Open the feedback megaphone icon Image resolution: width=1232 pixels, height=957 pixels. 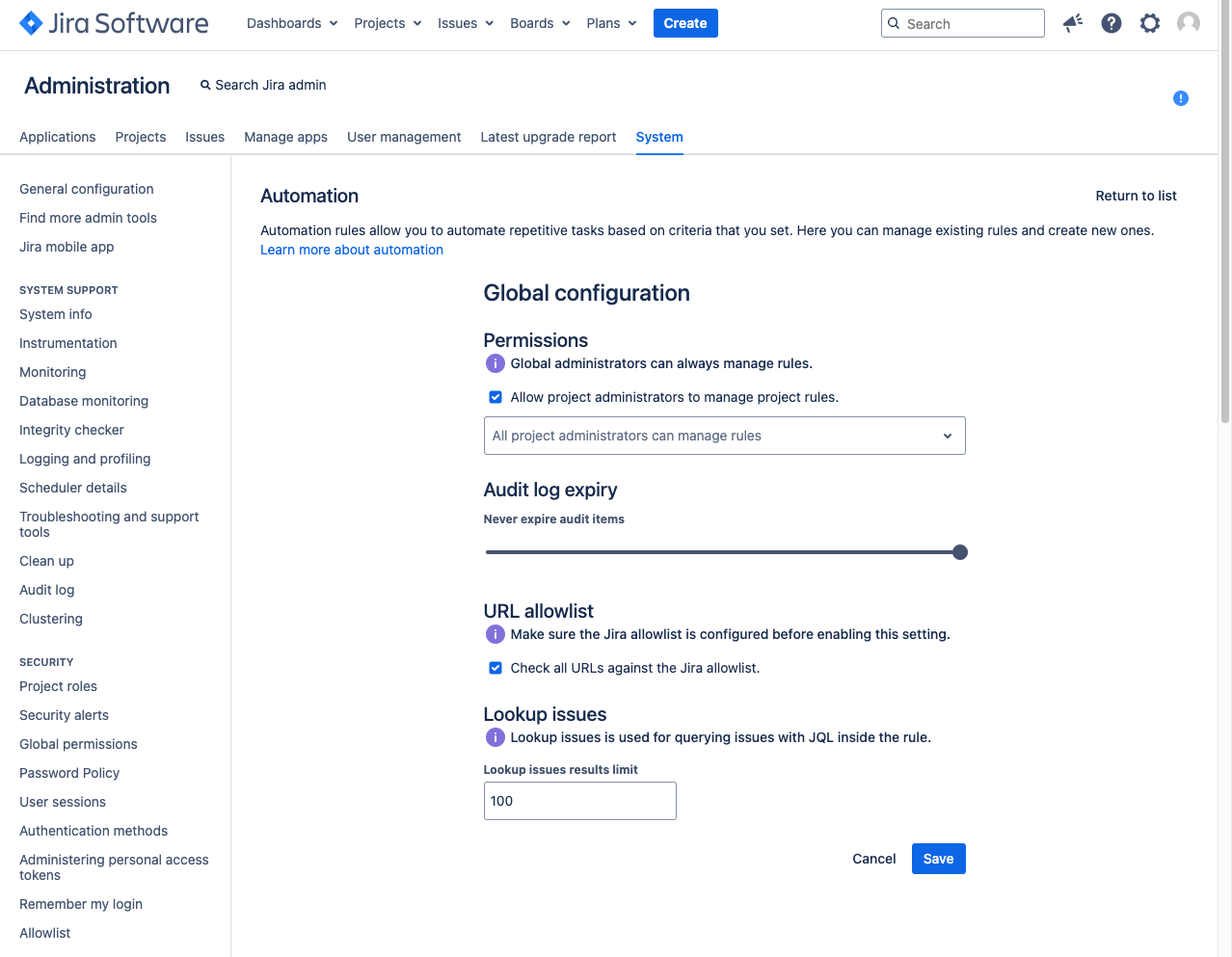[1072, 23]
